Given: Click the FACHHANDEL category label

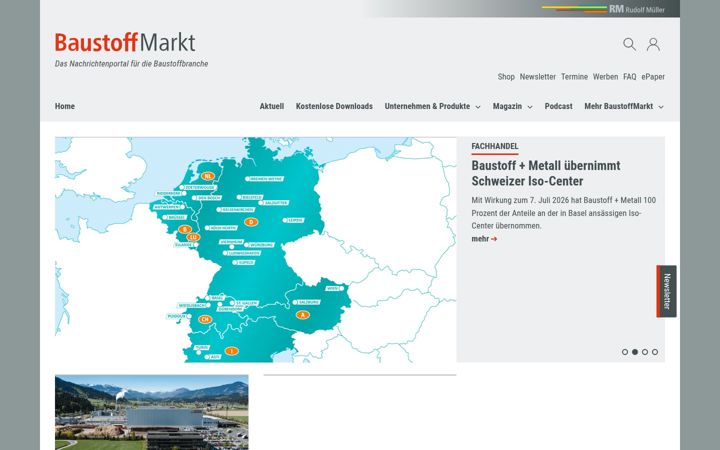Looking at the screenshot, I should click(495, 146).
